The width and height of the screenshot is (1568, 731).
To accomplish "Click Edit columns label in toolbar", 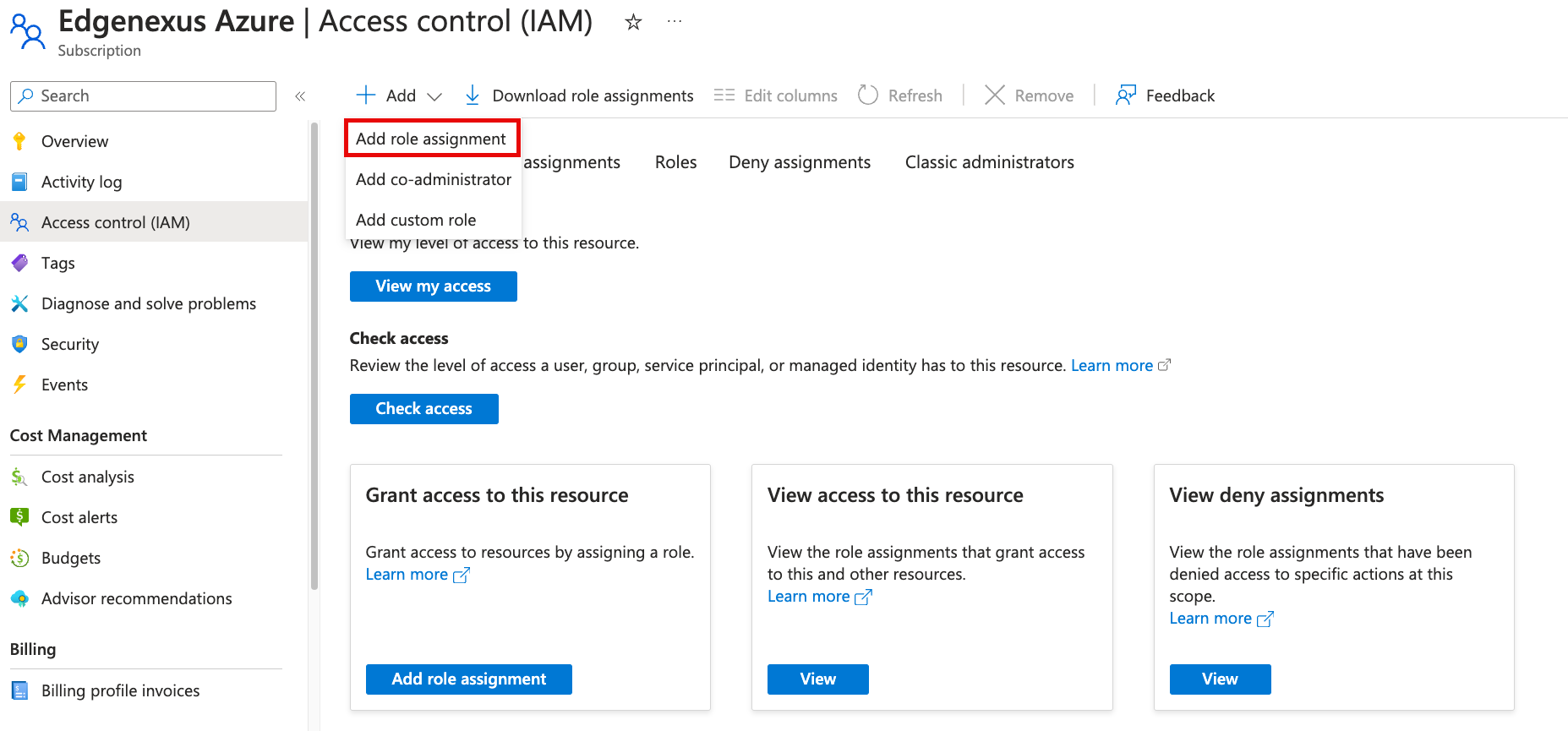I will coord(790,95).
